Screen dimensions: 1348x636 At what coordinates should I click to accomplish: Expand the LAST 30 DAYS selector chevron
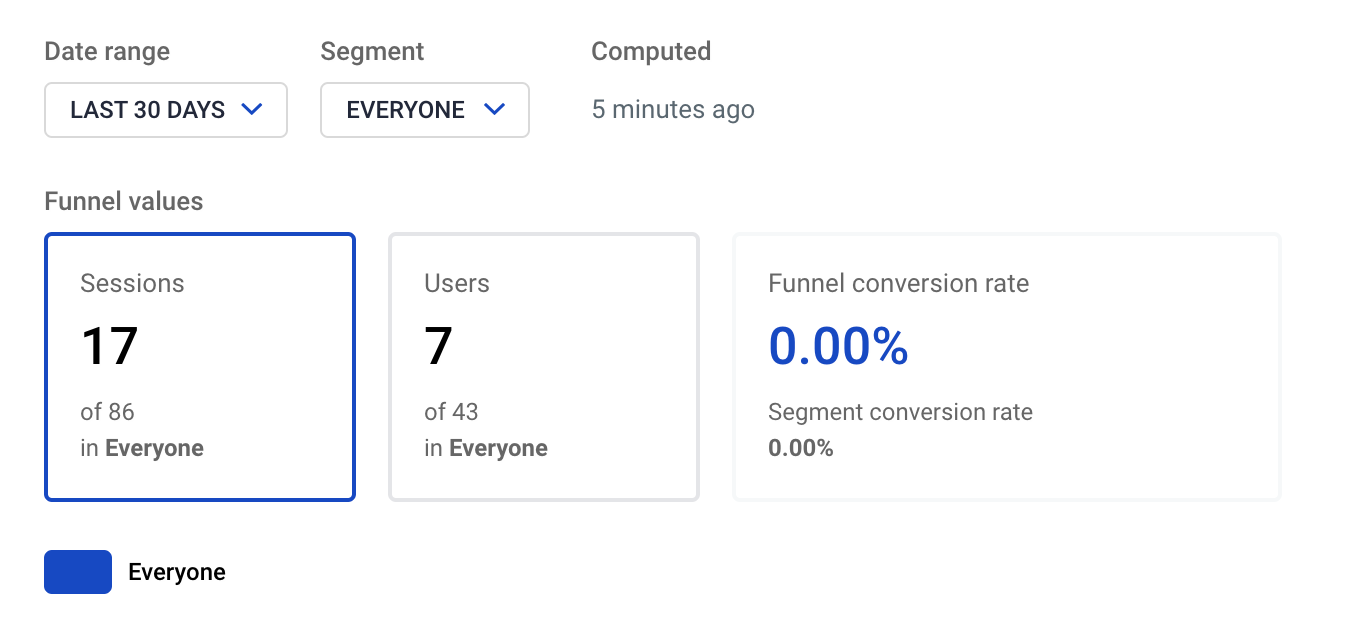pyautogui.click(x=253, y=110)
